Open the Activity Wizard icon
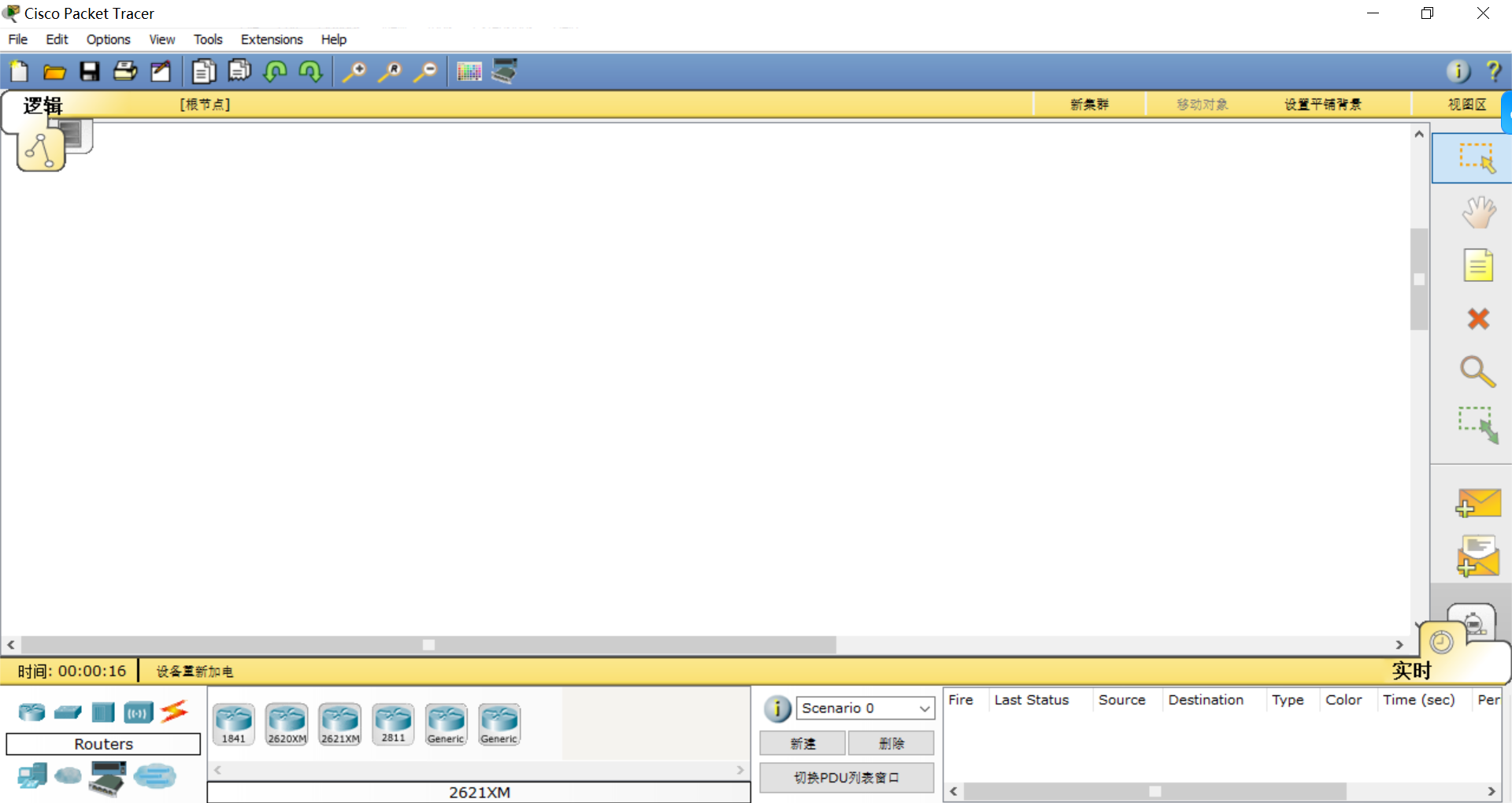The width and height of the screenshot is (1512, 803). (161, 72)
